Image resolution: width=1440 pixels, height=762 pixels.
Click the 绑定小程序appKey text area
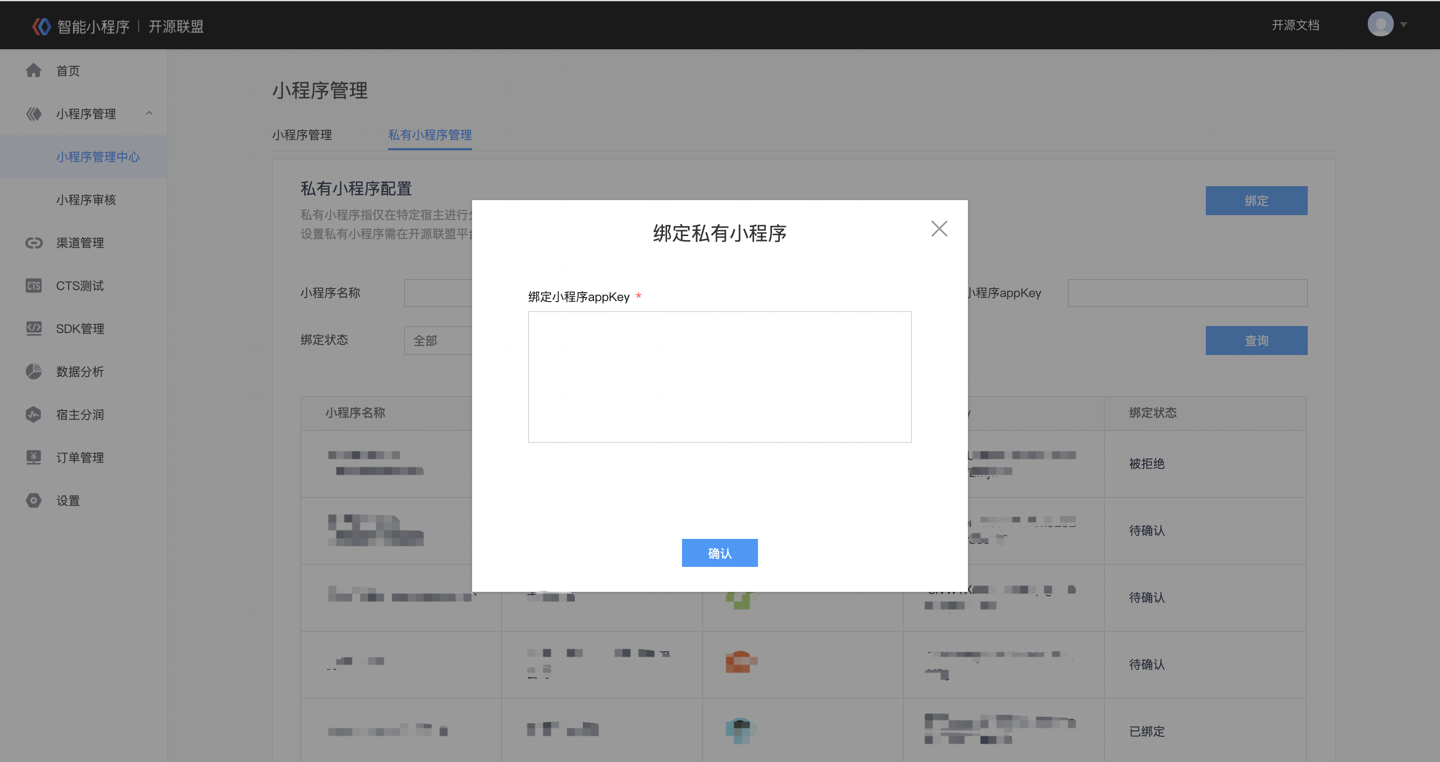pos(720,377)
